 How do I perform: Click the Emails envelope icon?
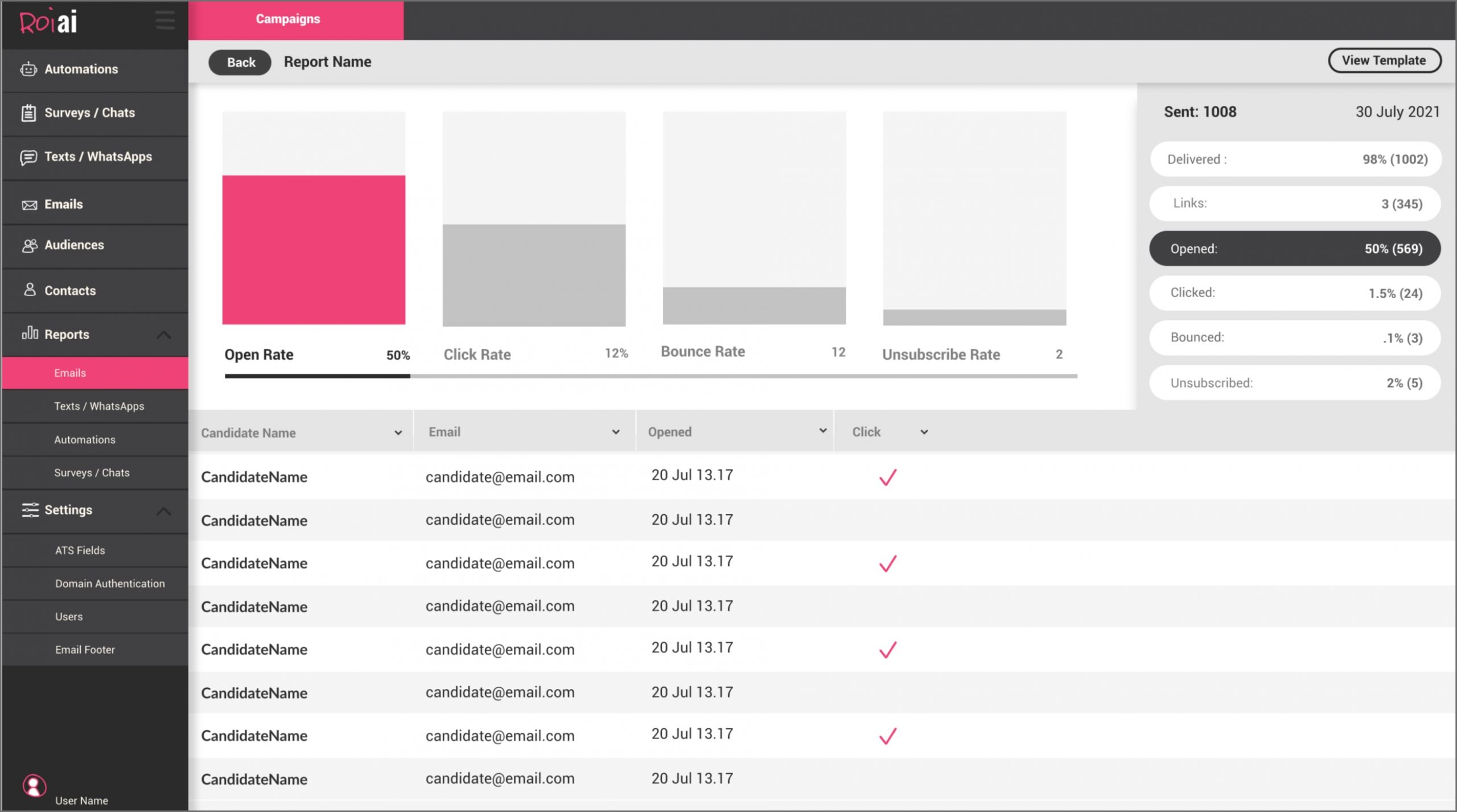(x=29, y=205)
